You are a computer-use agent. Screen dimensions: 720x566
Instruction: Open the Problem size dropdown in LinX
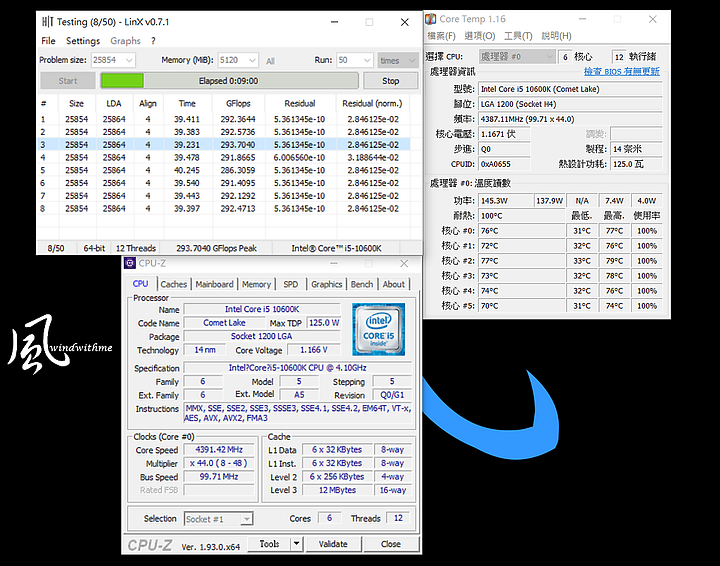pos(129,60)
